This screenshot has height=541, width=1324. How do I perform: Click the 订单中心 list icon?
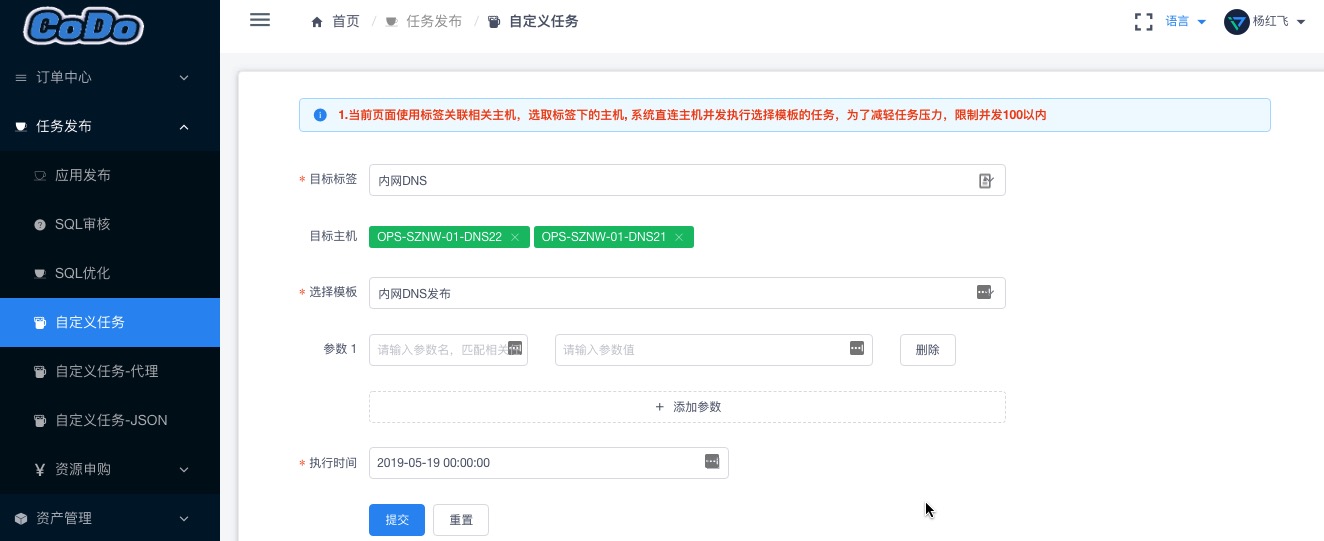21,77
